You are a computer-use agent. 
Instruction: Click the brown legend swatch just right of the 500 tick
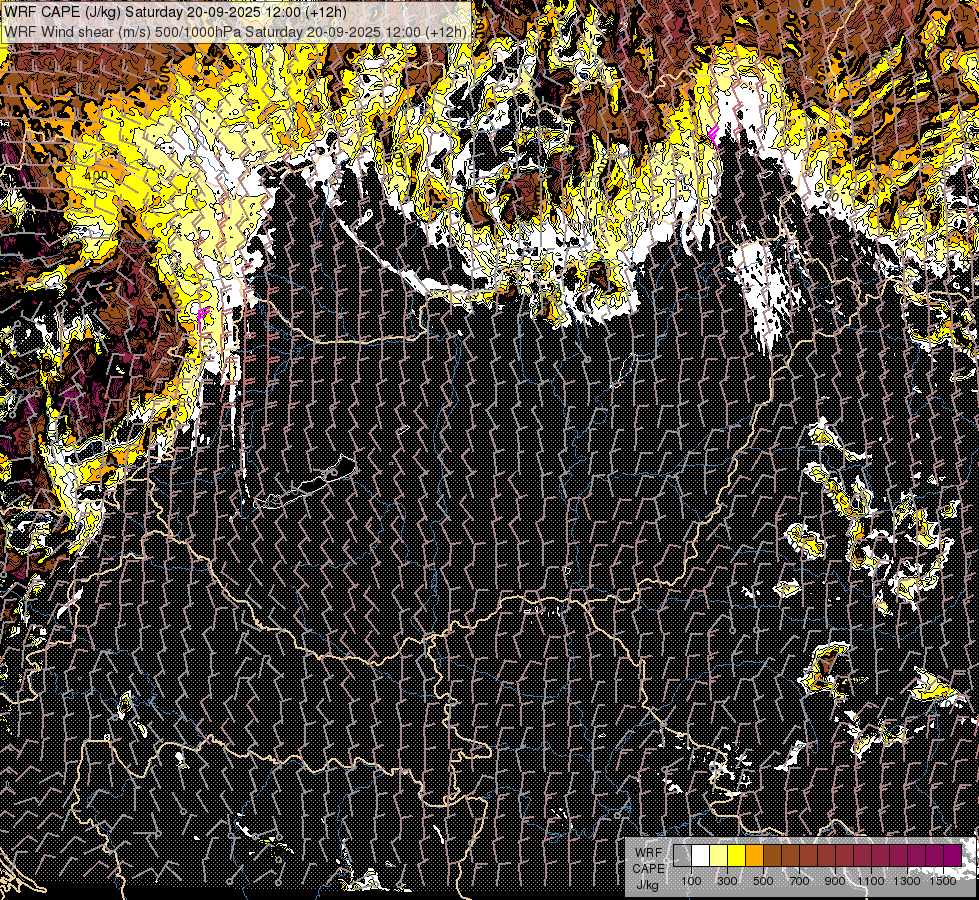[772, 856]
